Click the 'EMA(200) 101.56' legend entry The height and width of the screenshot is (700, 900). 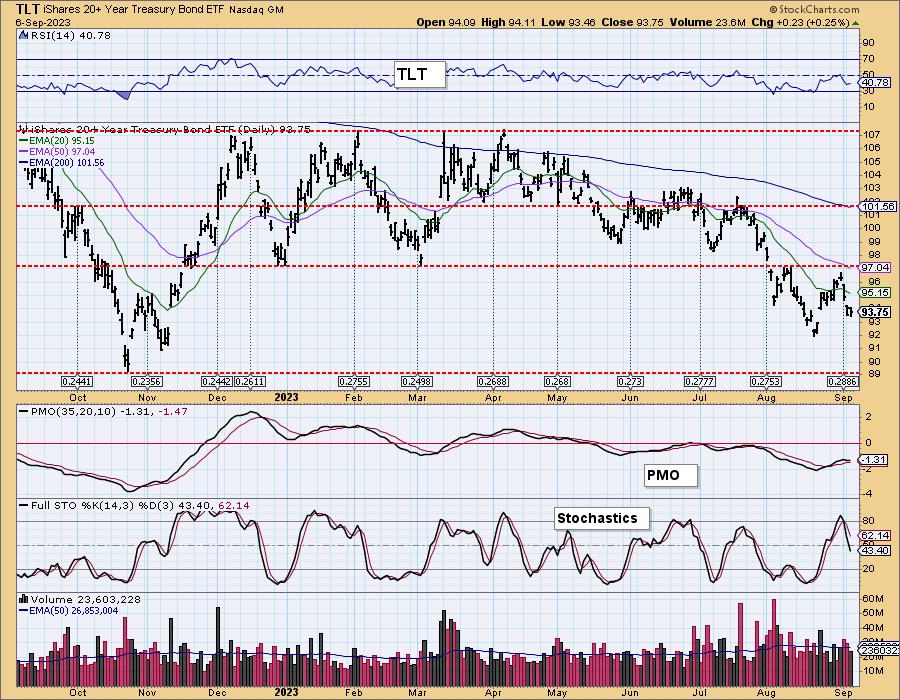point(67,163)
